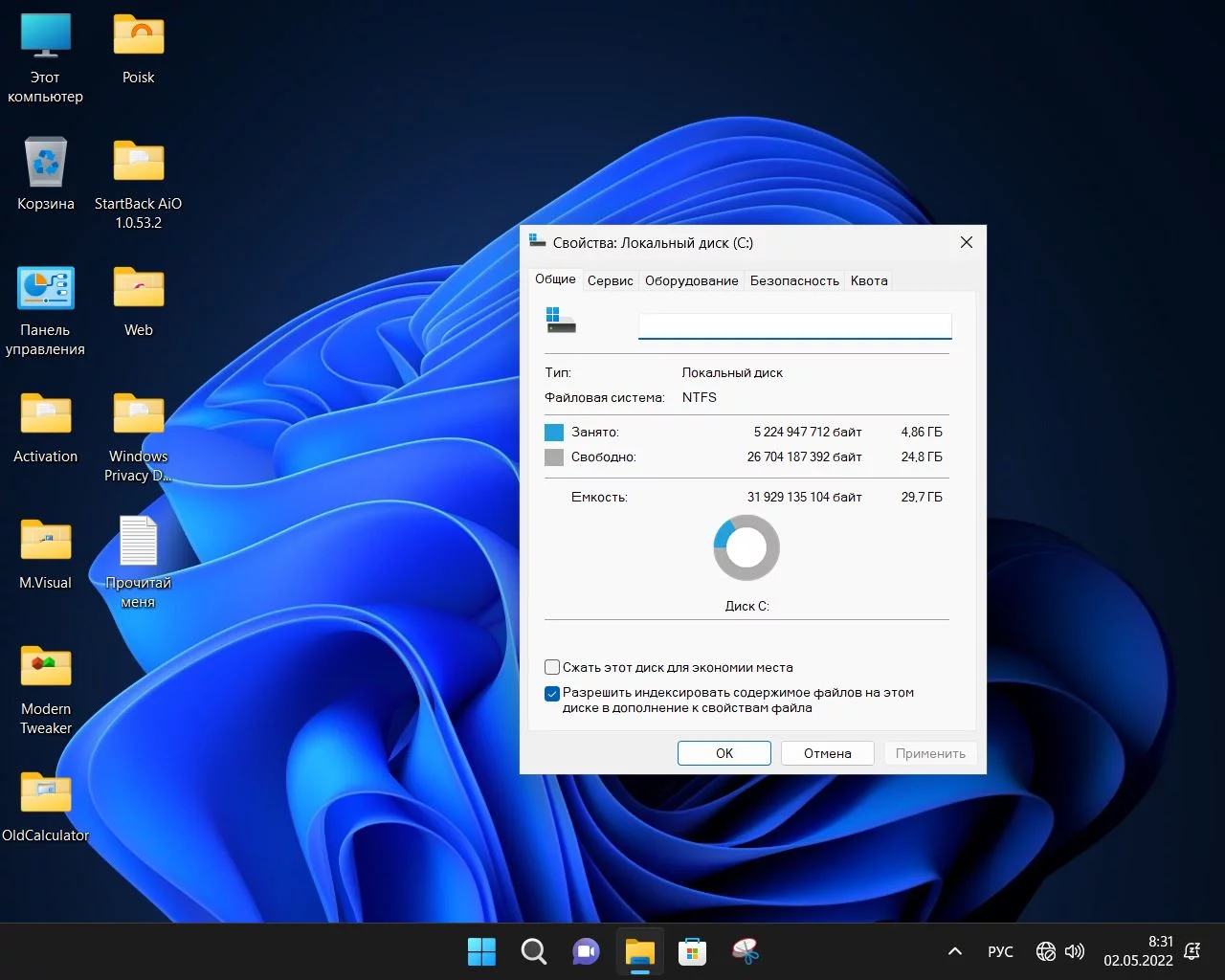The image size is (1225, 980).
Task: Open the Recycle Bin (Корзина) icon
Action: 46,163
